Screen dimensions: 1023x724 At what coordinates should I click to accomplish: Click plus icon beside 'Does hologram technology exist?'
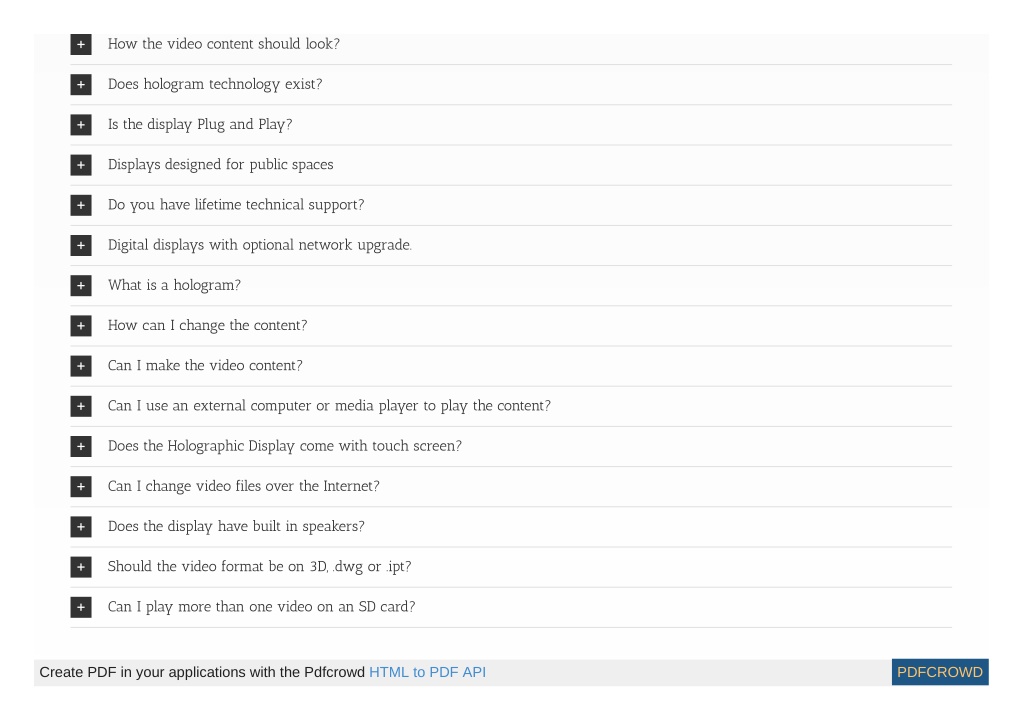coord(81,85)
